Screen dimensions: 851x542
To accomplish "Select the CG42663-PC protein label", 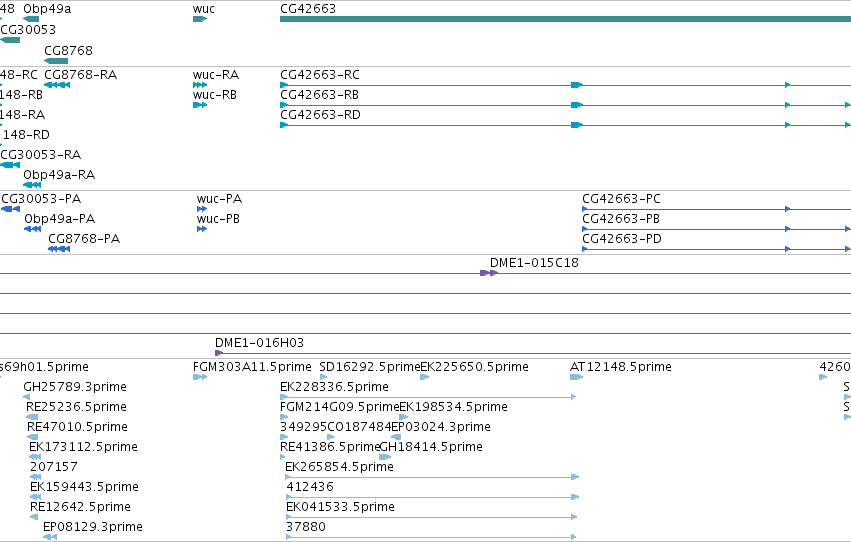I will 621,199.
